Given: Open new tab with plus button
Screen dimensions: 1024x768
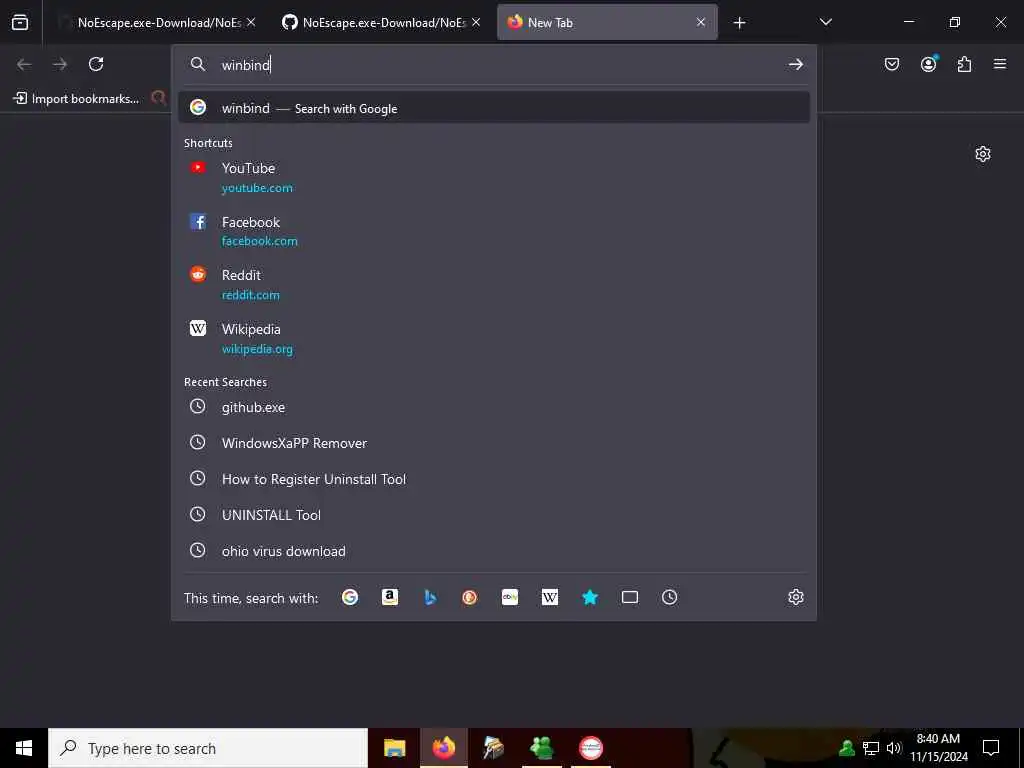Looking at the screenshot, I should 739,23.
